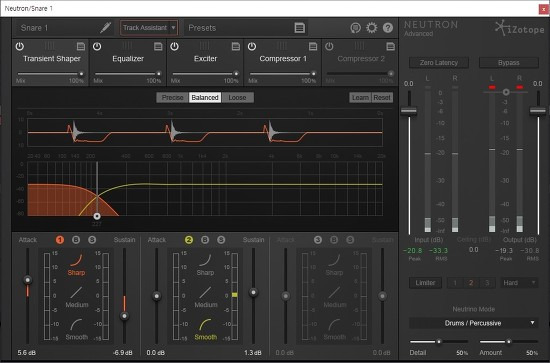This screenshot has height=363, width=550.
Task: Enable the Limiter button
Action: [x=425, y=283]
